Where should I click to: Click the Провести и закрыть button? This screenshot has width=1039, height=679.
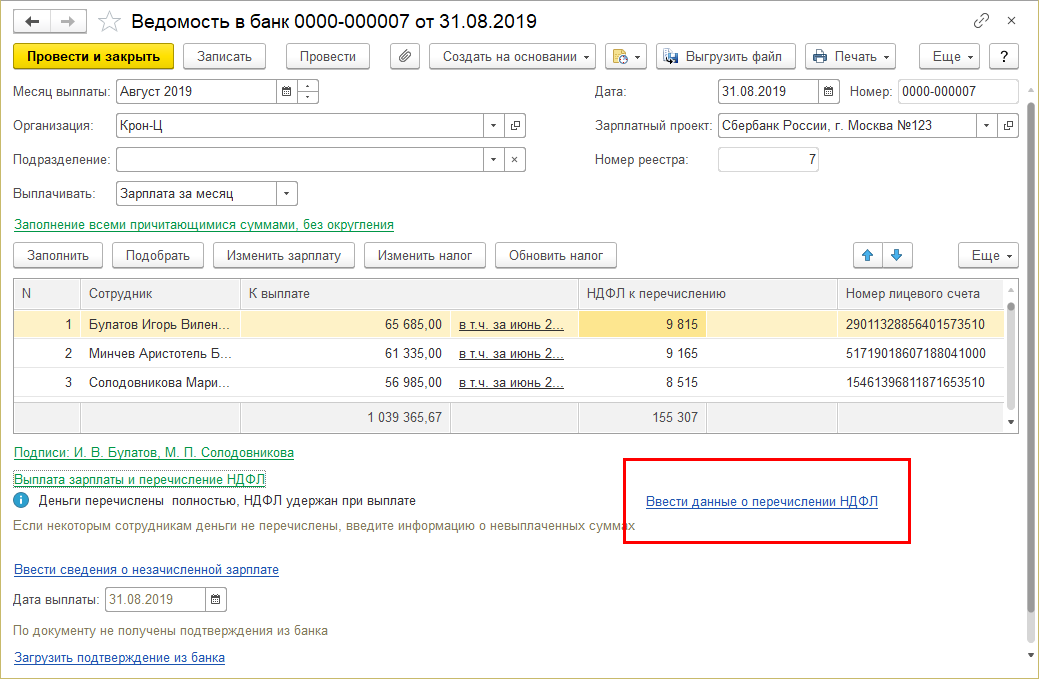pyautogui.click(x=94, y=57)
